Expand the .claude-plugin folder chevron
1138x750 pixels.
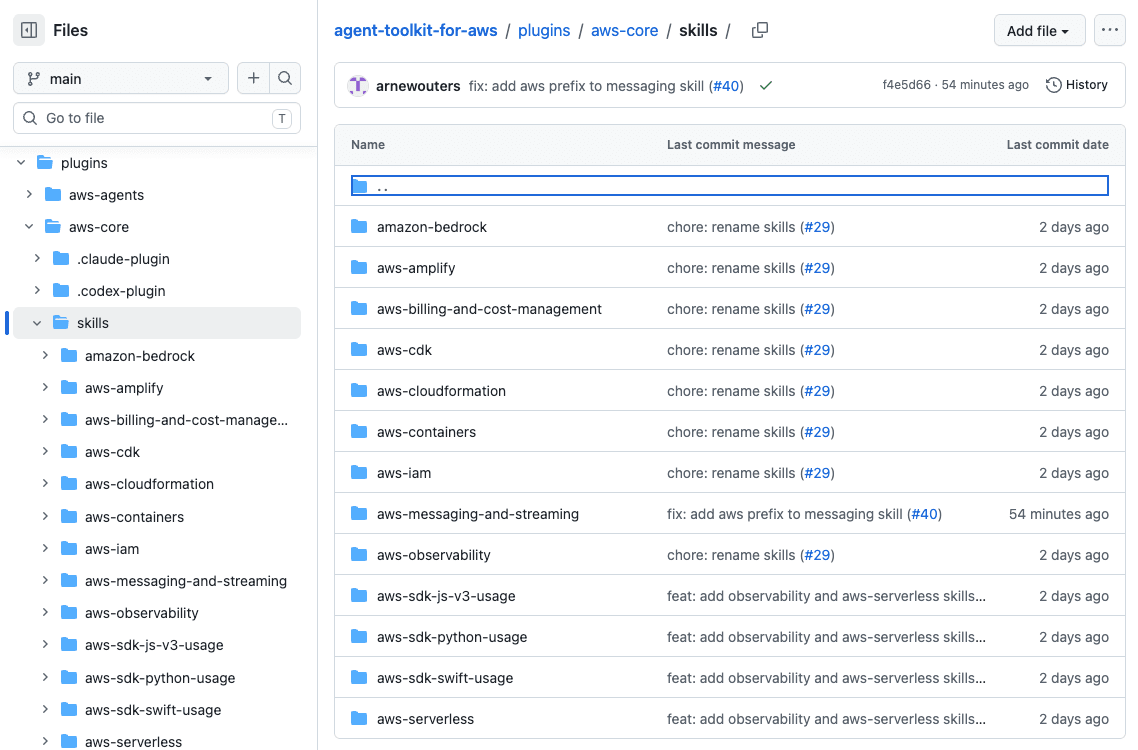click(x=37, y=258)
